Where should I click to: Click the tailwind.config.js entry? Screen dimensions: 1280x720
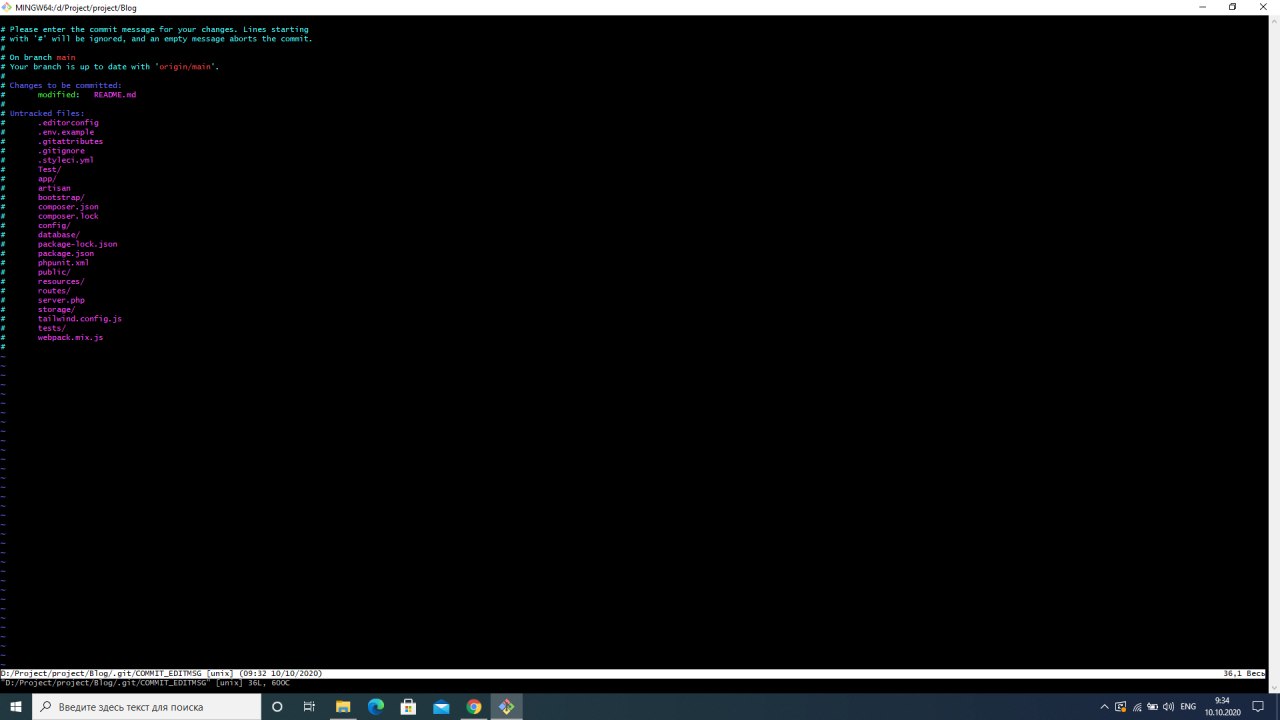80,319
